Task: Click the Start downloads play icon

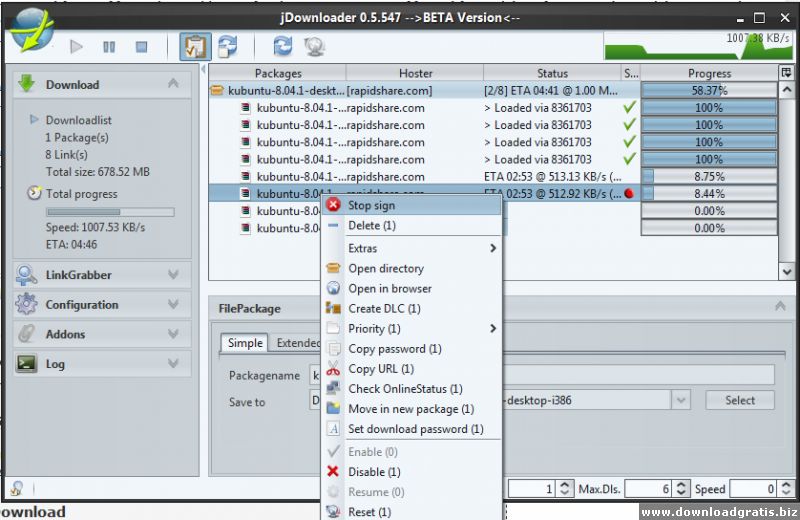Action: tap(77, 47)
